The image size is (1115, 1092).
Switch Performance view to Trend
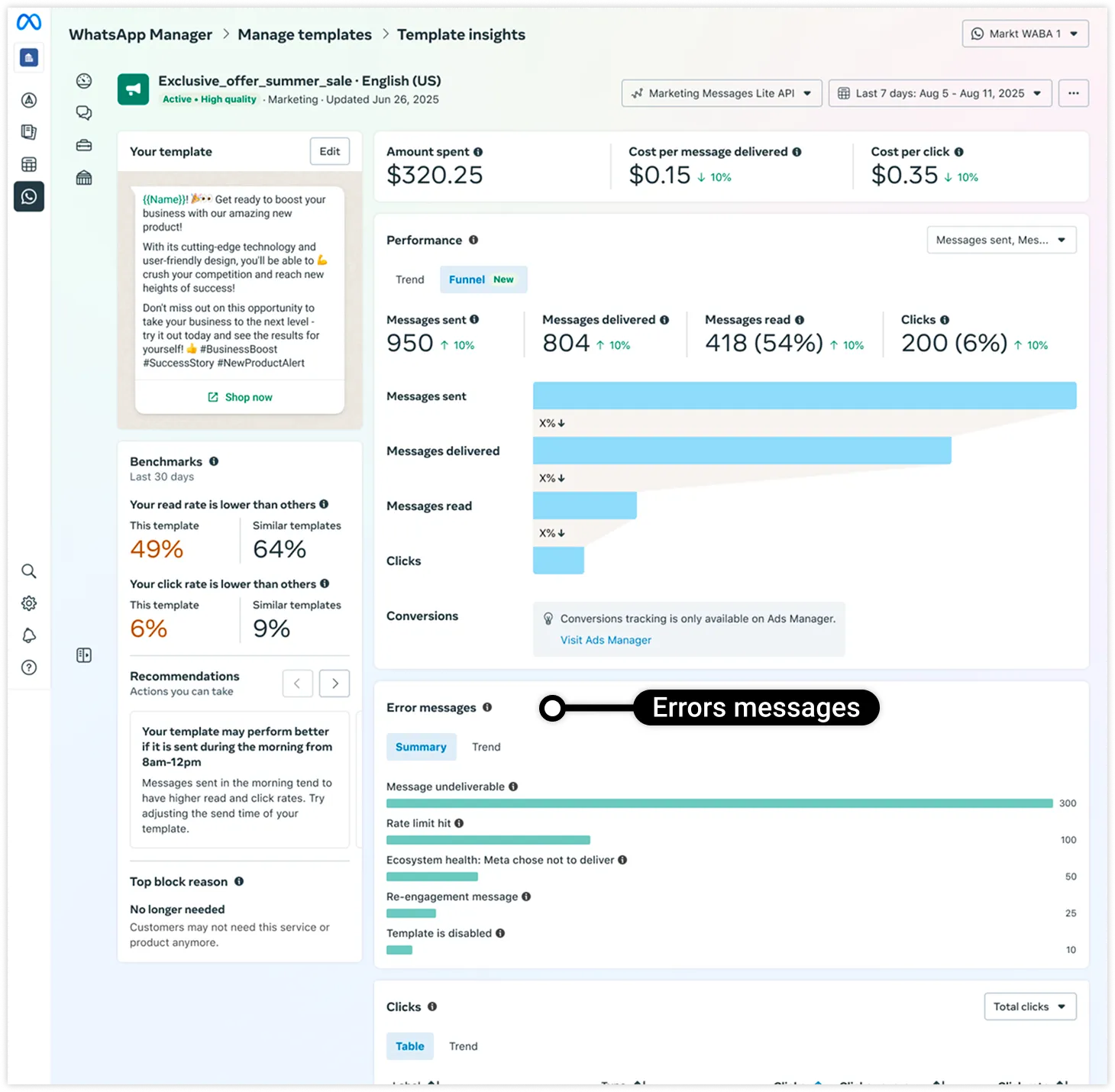(409, 279)
